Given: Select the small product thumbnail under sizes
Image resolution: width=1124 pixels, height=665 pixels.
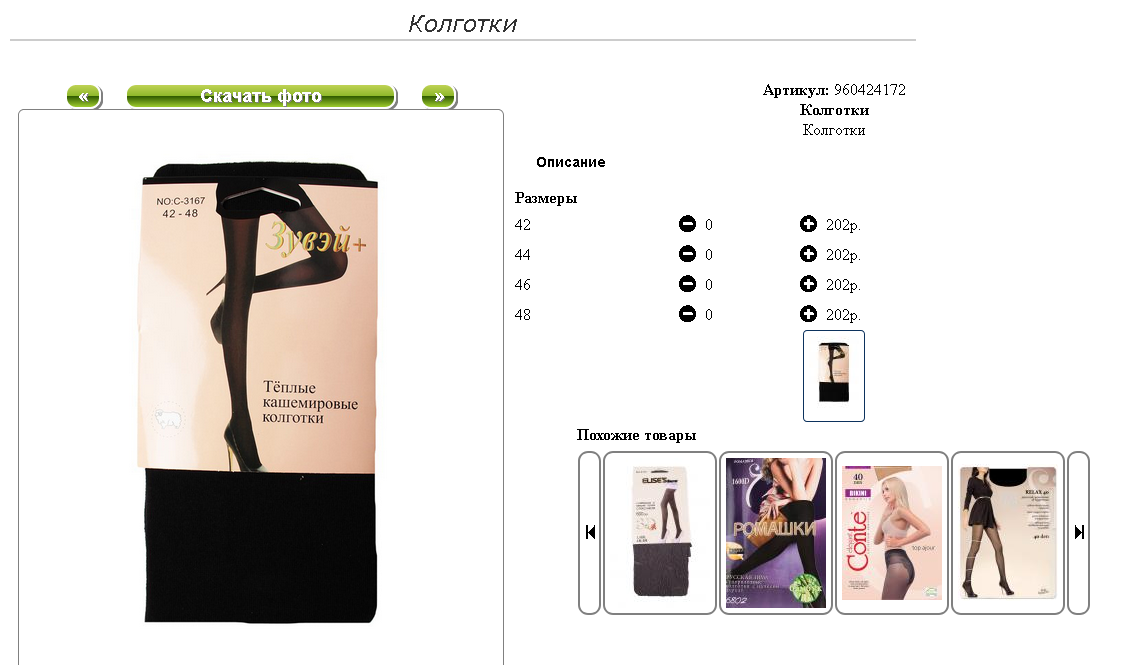Looking at the screenshot, I should [x=834, y=375].
